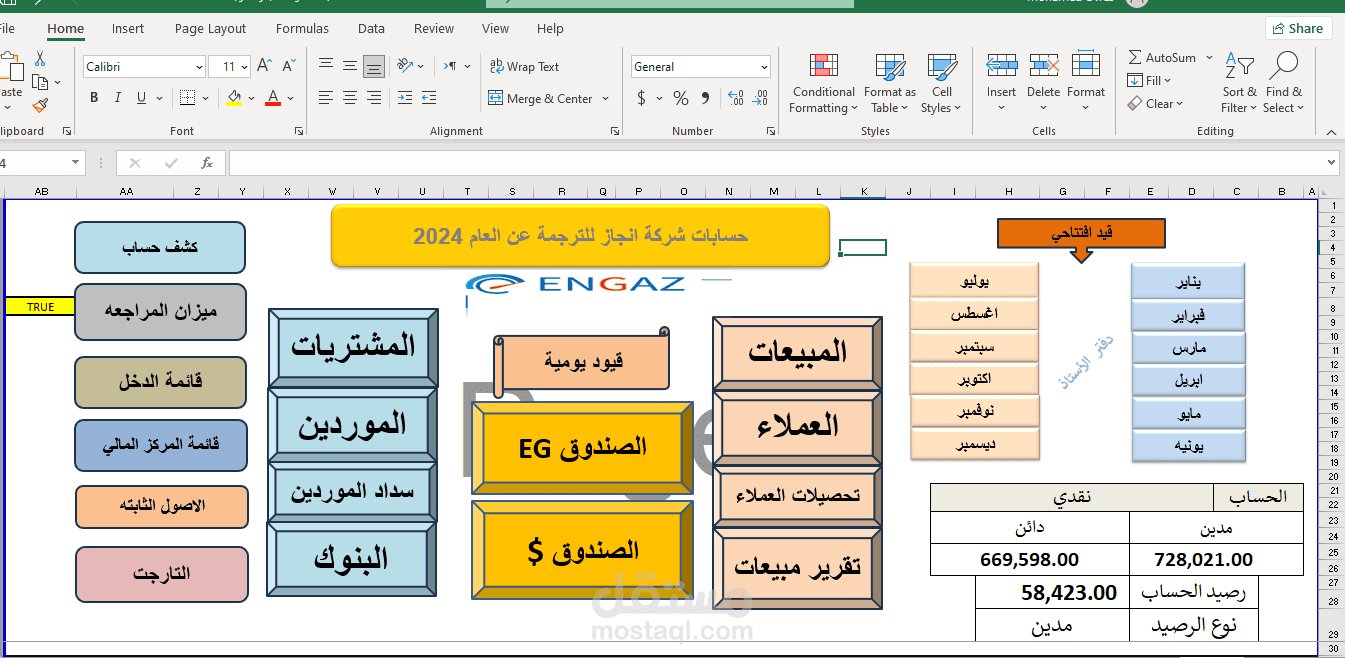
Task: Open the font size 11 dropdown
Action: (243, 67)
